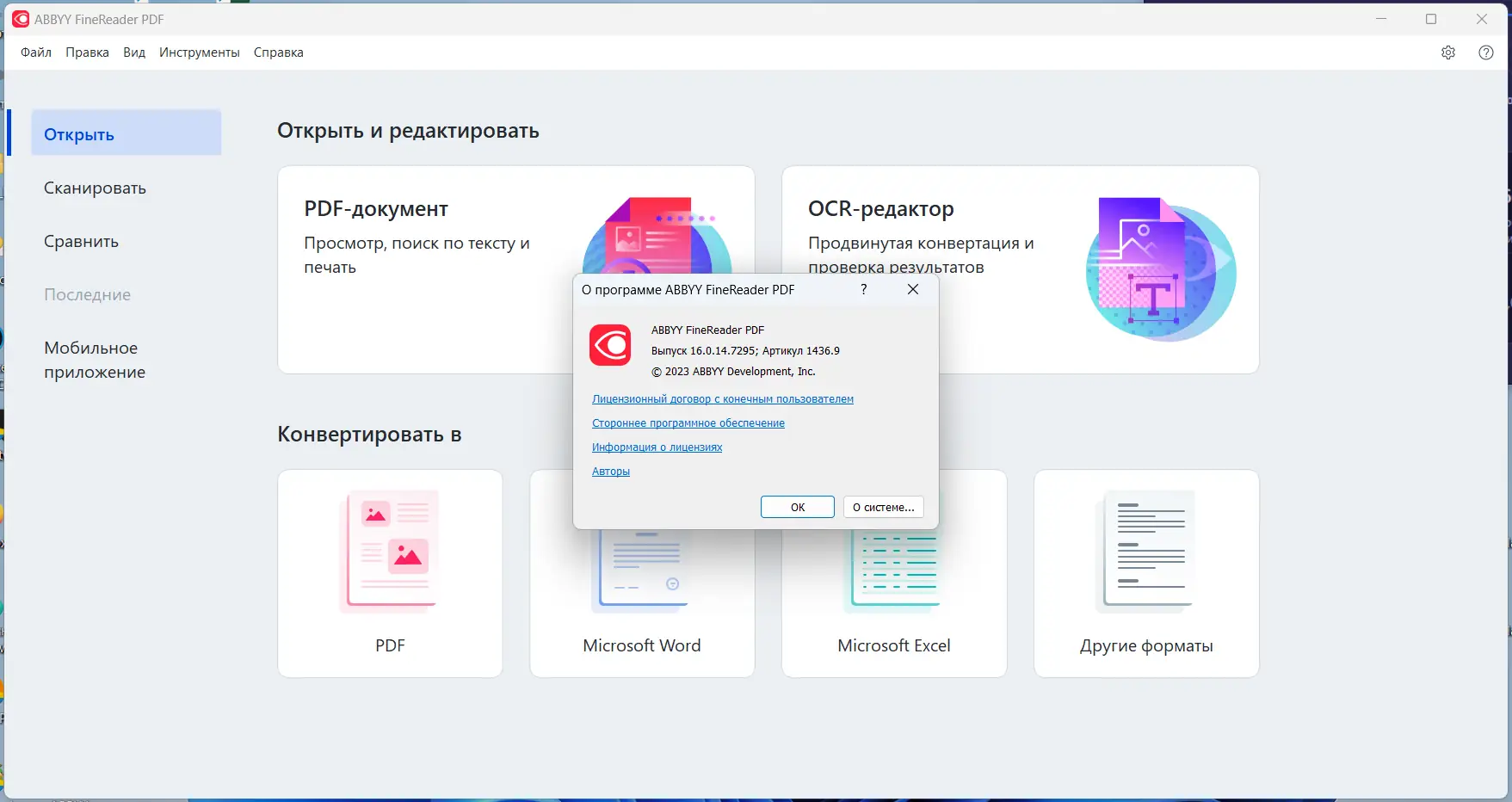Open the Файл menu
Image resolution: width=1512 pixels, height=802 pixels.
pyautogui.click(x=34, y=52)
